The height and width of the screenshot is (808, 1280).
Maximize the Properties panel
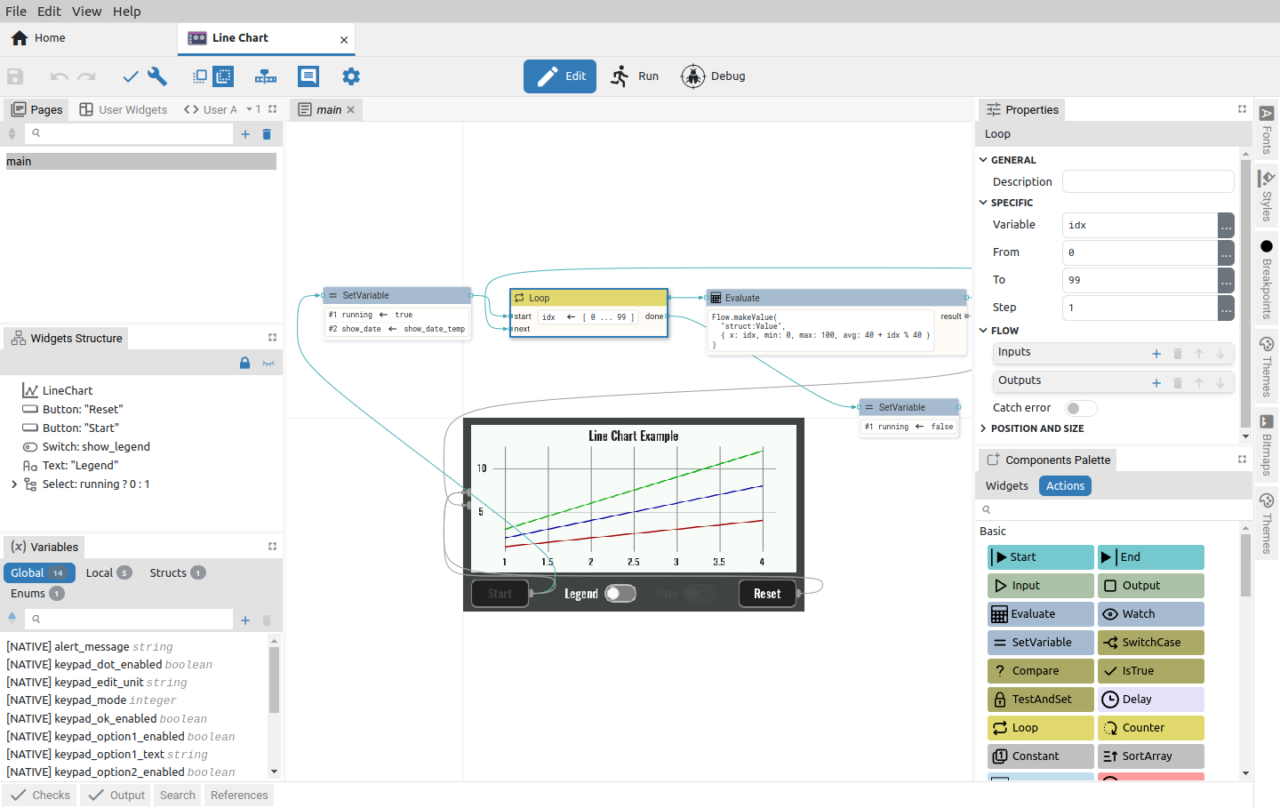coord(1242,109)
